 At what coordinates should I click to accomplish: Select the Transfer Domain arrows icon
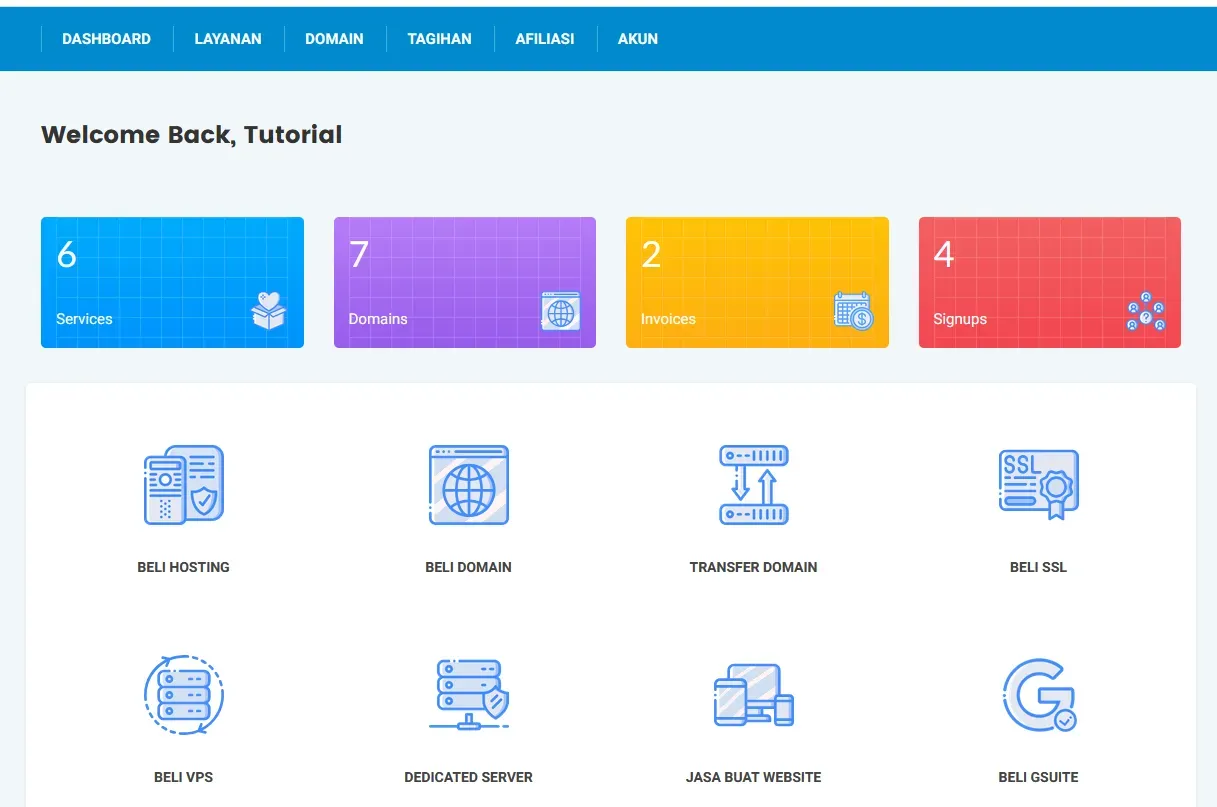point(754,485)
